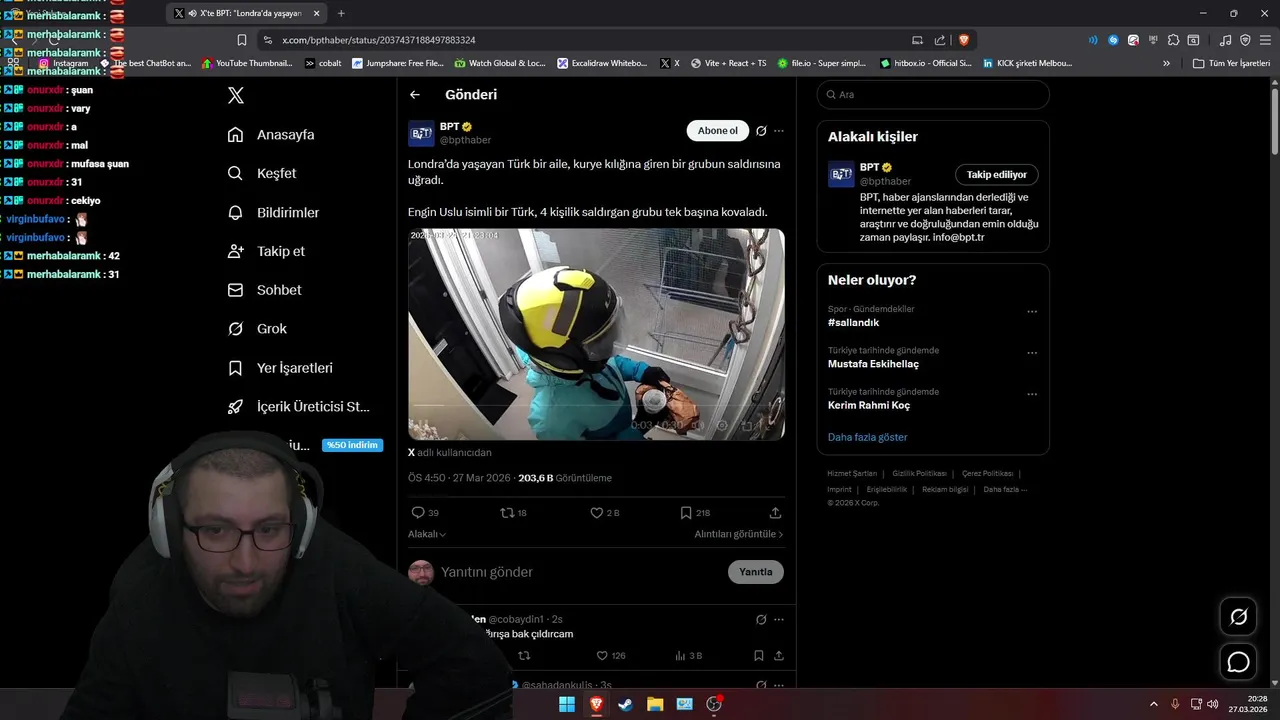Click Grok icon on BPT post header

(761, 131)
